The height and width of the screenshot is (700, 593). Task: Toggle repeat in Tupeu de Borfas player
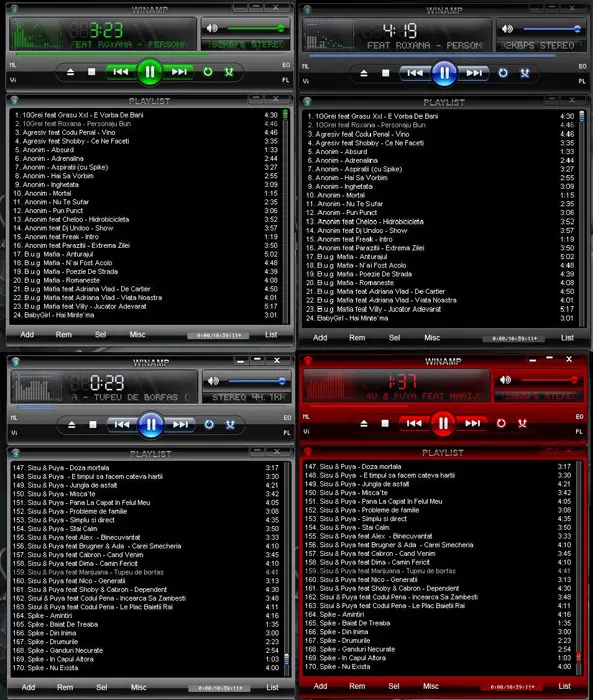(209, 425)
